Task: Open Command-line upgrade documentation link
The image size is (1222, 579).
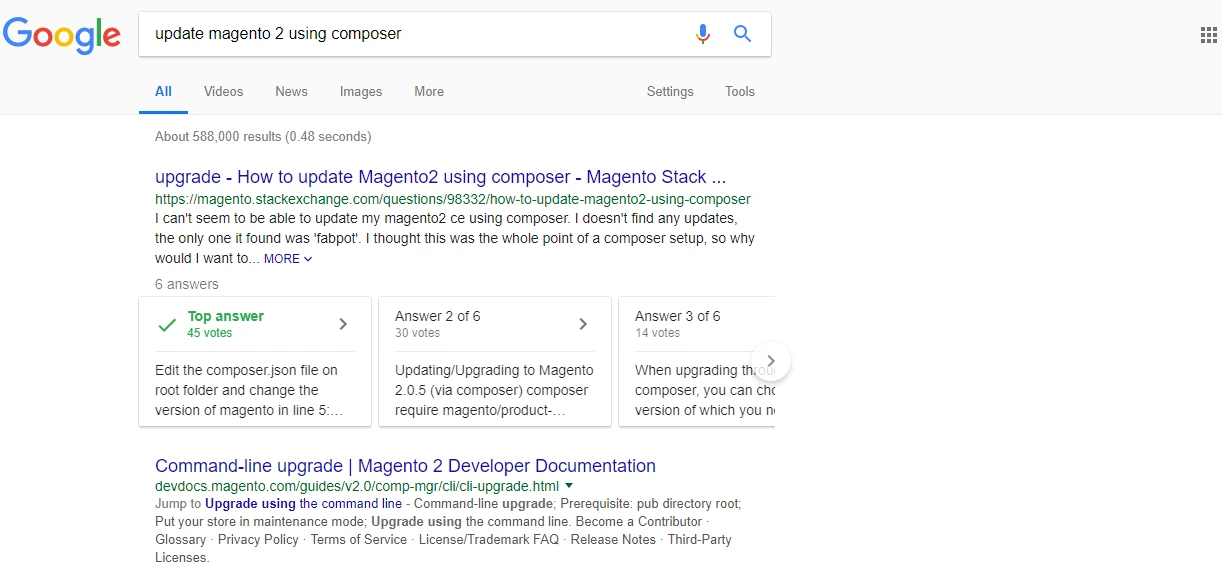Action: click(405, 466)
